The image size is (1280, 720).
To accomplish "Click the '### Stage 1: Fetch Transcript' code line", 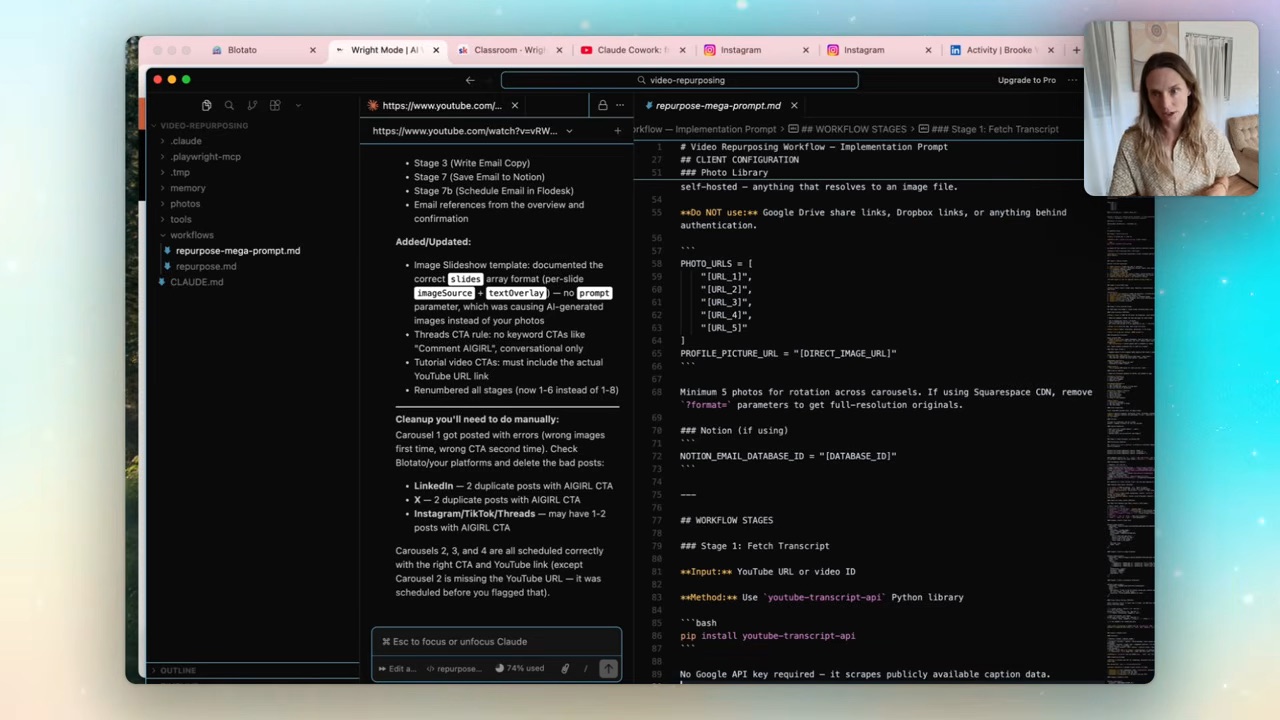I will [755, 546].
